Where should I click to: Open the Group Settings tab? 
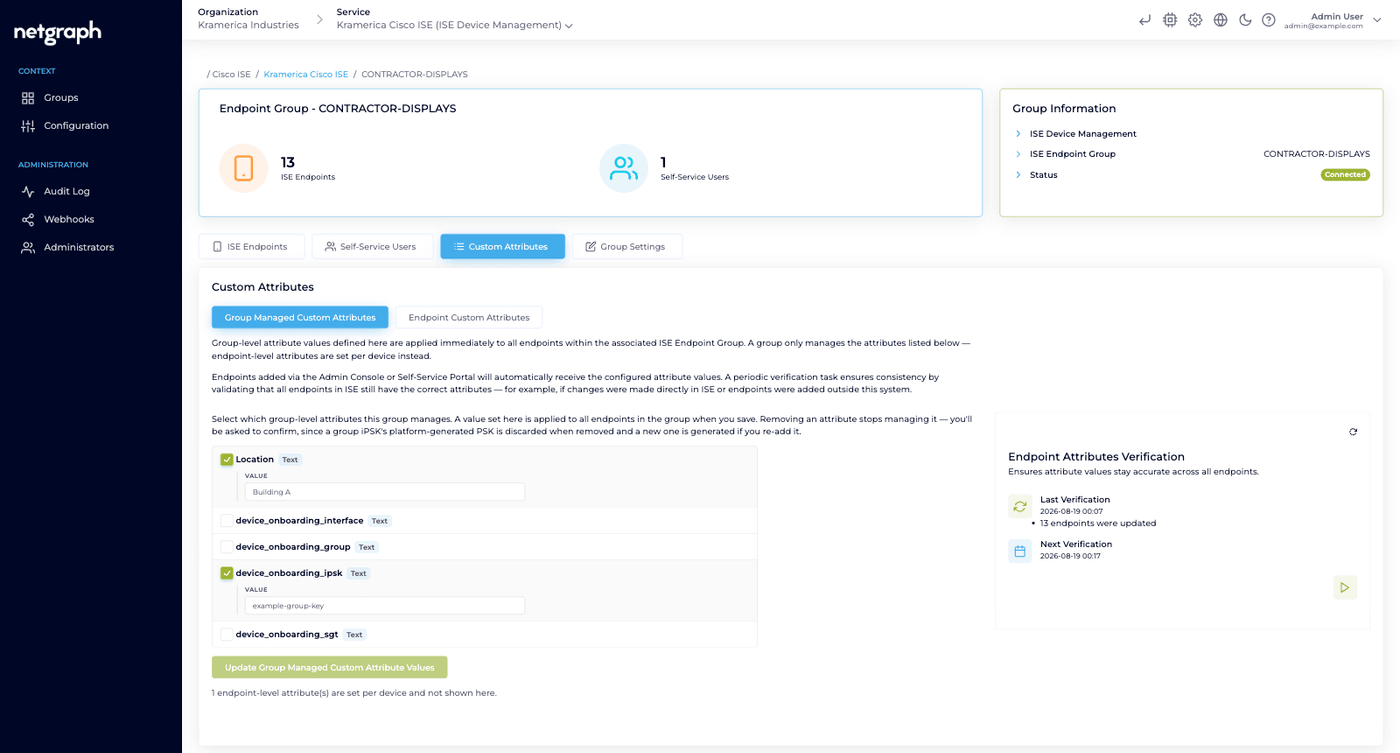627,247
